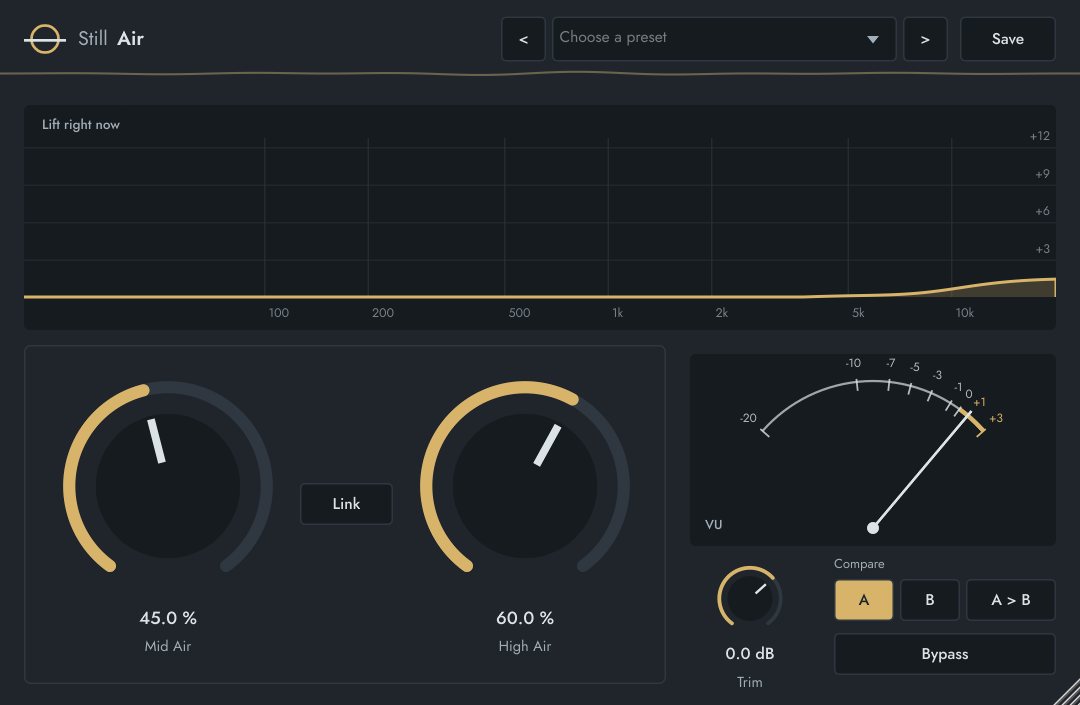Click the 200 frequency label

click(383, 313)
